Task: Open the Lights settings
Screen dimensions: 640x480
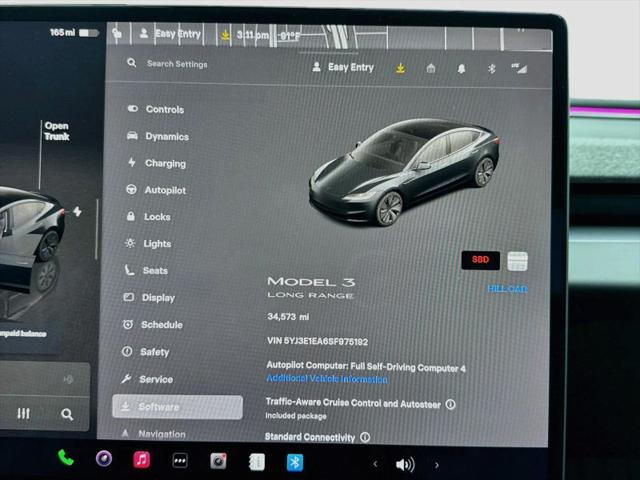Action: click(148, 244)
